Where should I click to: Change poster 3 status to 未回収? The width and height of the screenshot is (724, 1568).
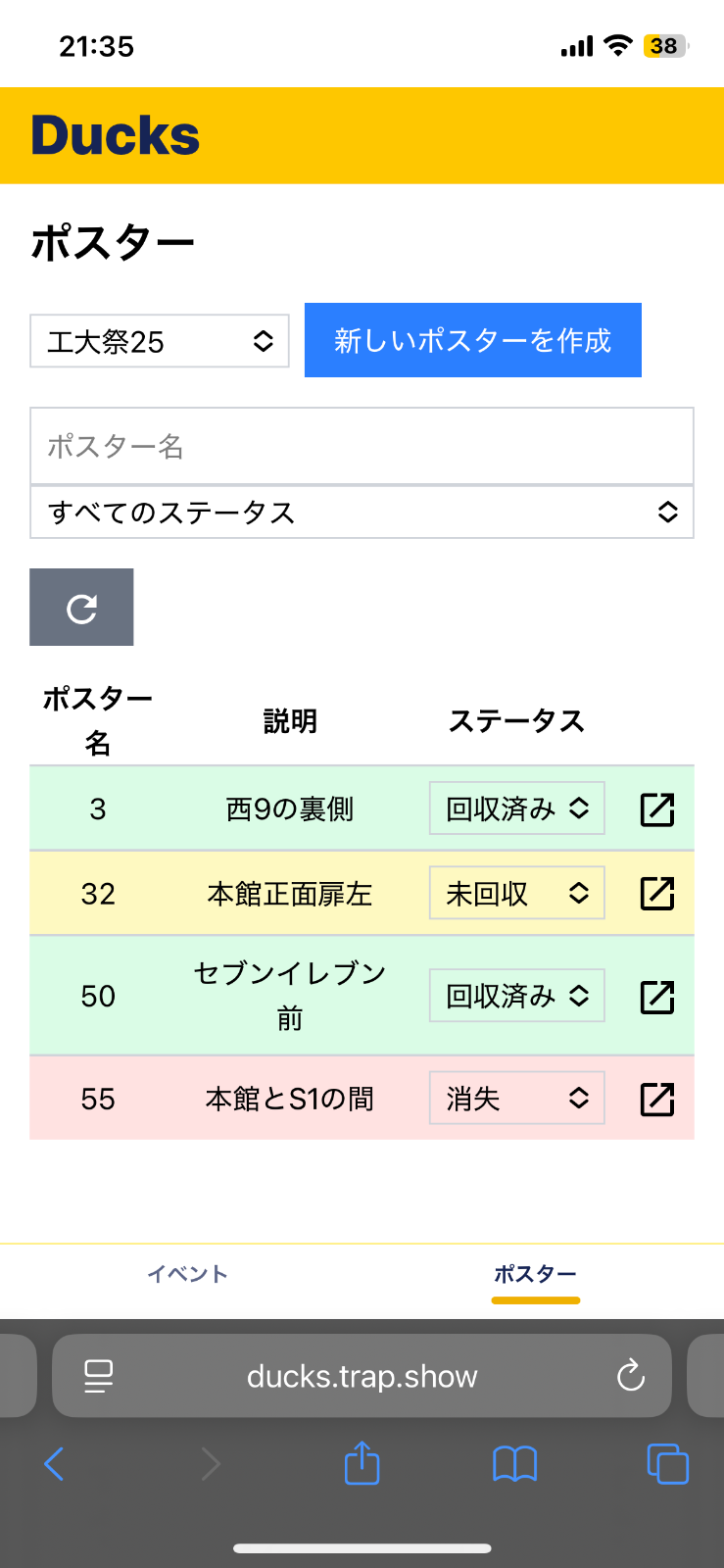coord(516,808)
